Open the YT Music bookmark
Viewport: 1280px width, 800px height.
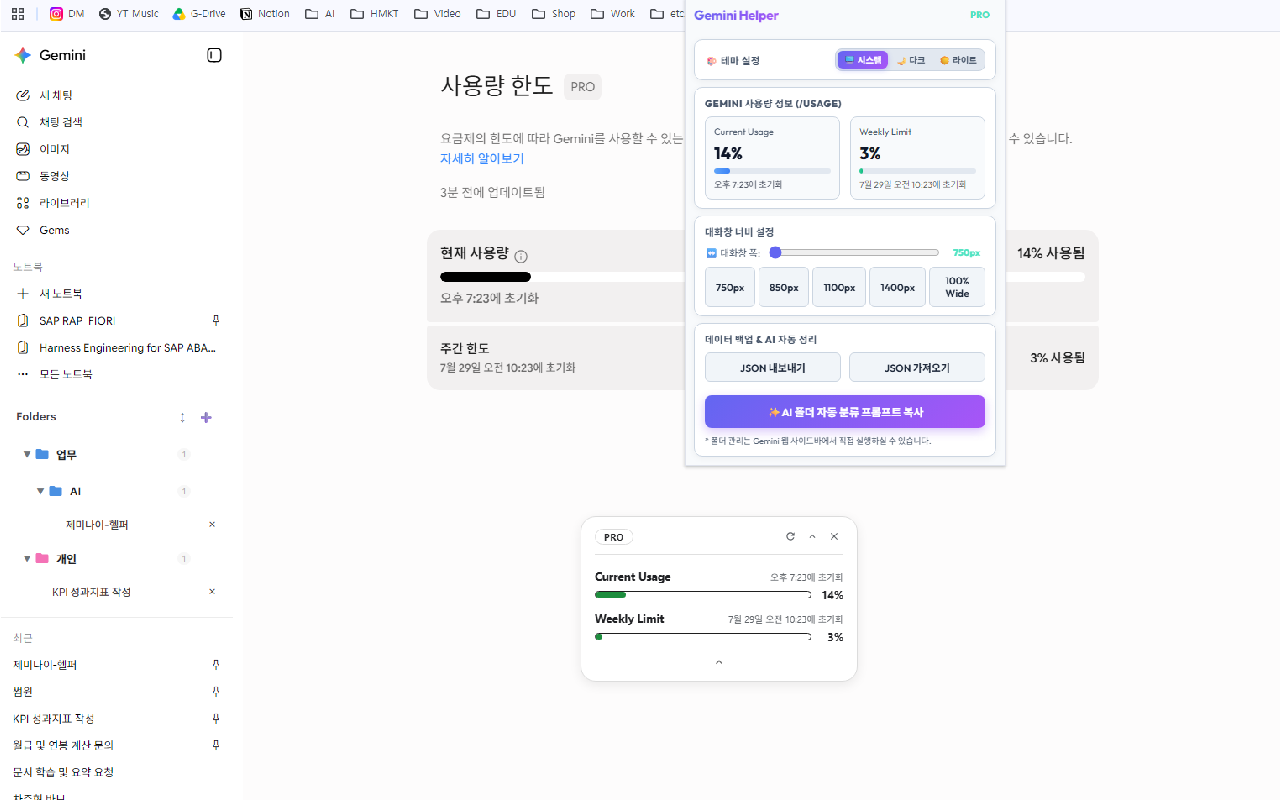point(128,14)
